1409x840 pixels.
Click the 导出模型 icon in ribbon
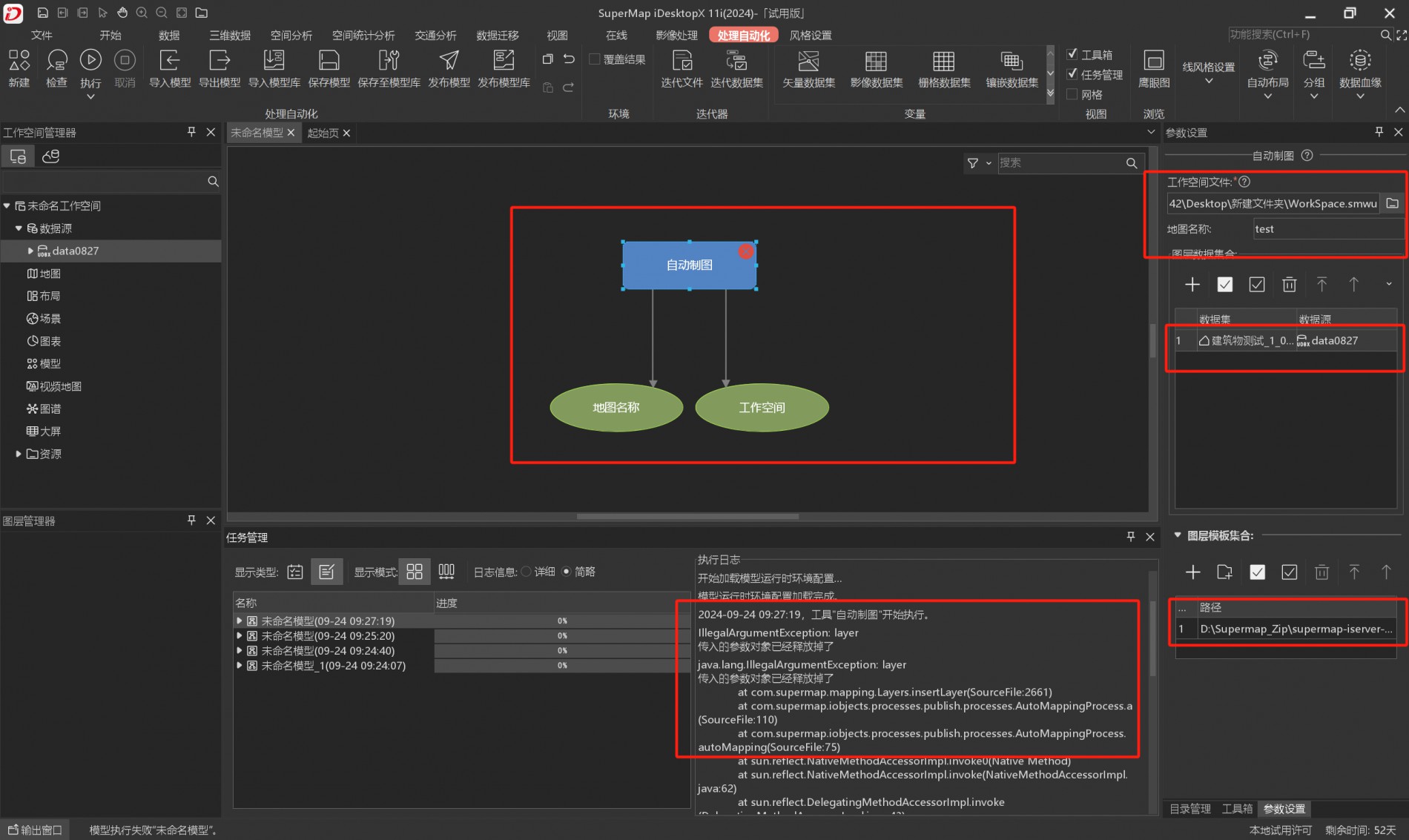pos(220,61)
